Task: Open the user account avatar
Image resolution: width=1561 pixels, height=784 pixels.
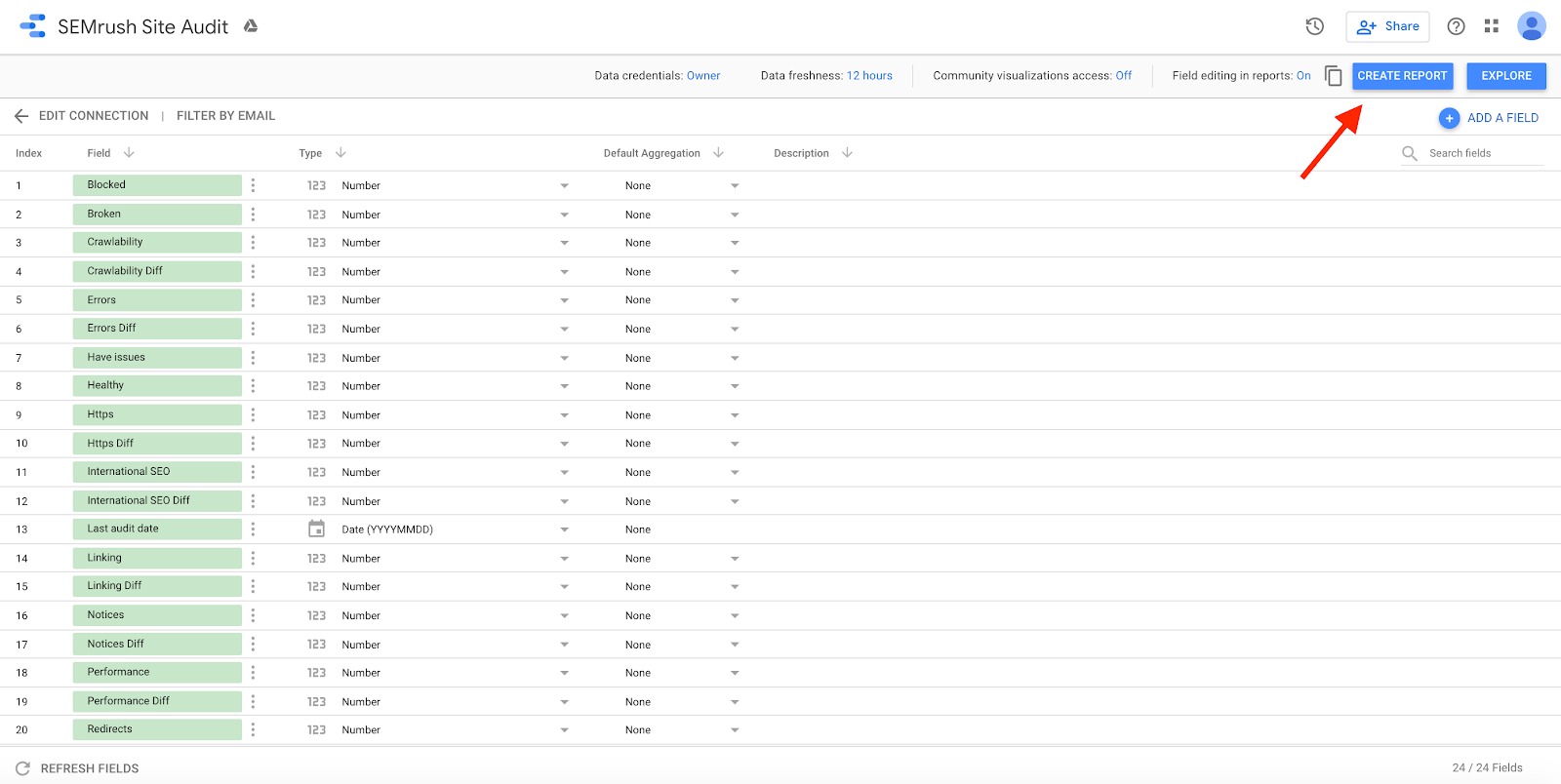Action: (1531, 26)
